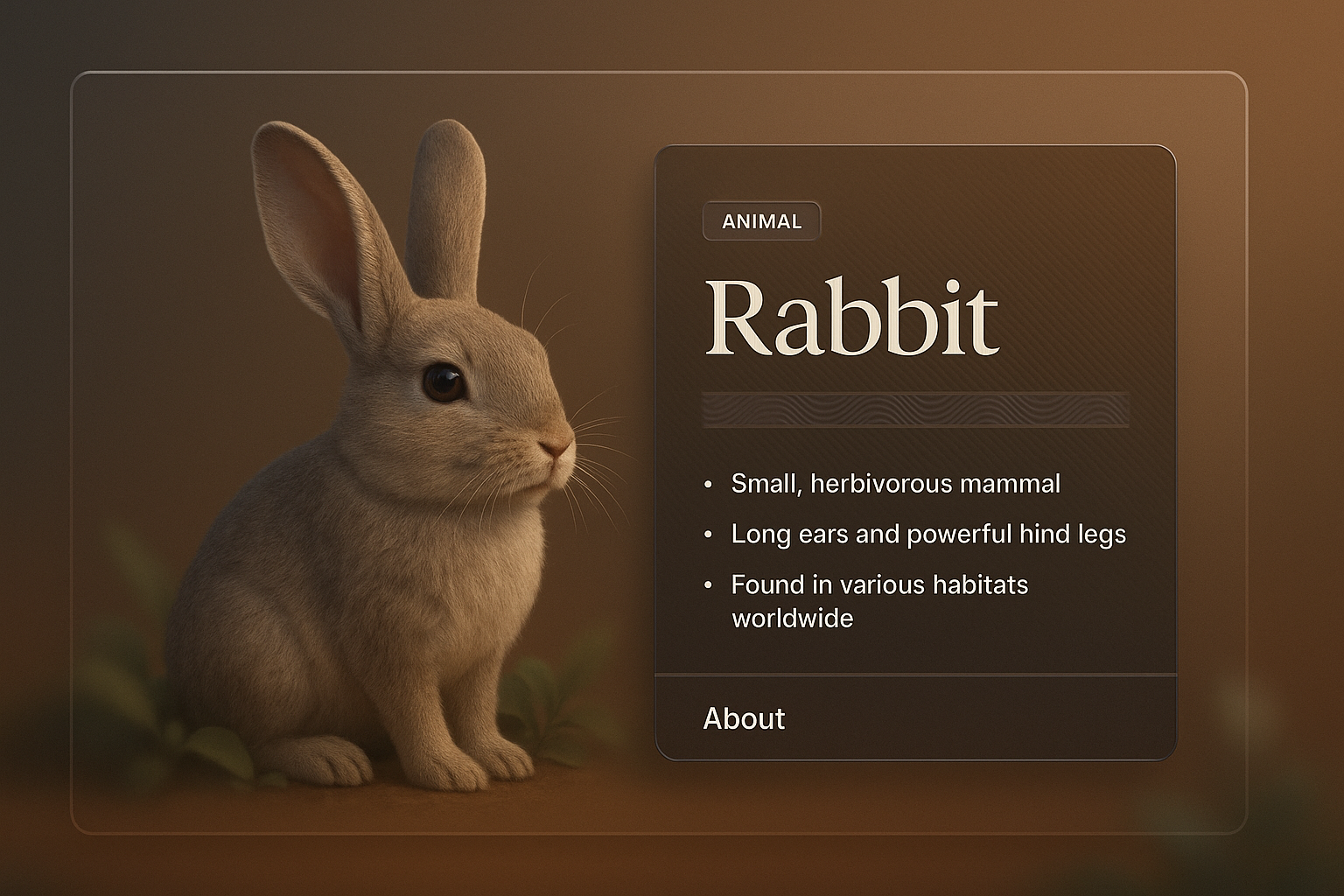The image size is (1344, 896).
Task: Select the bullet 'Small, herbivorous mammal'
Action: click(x=894, y=483)
